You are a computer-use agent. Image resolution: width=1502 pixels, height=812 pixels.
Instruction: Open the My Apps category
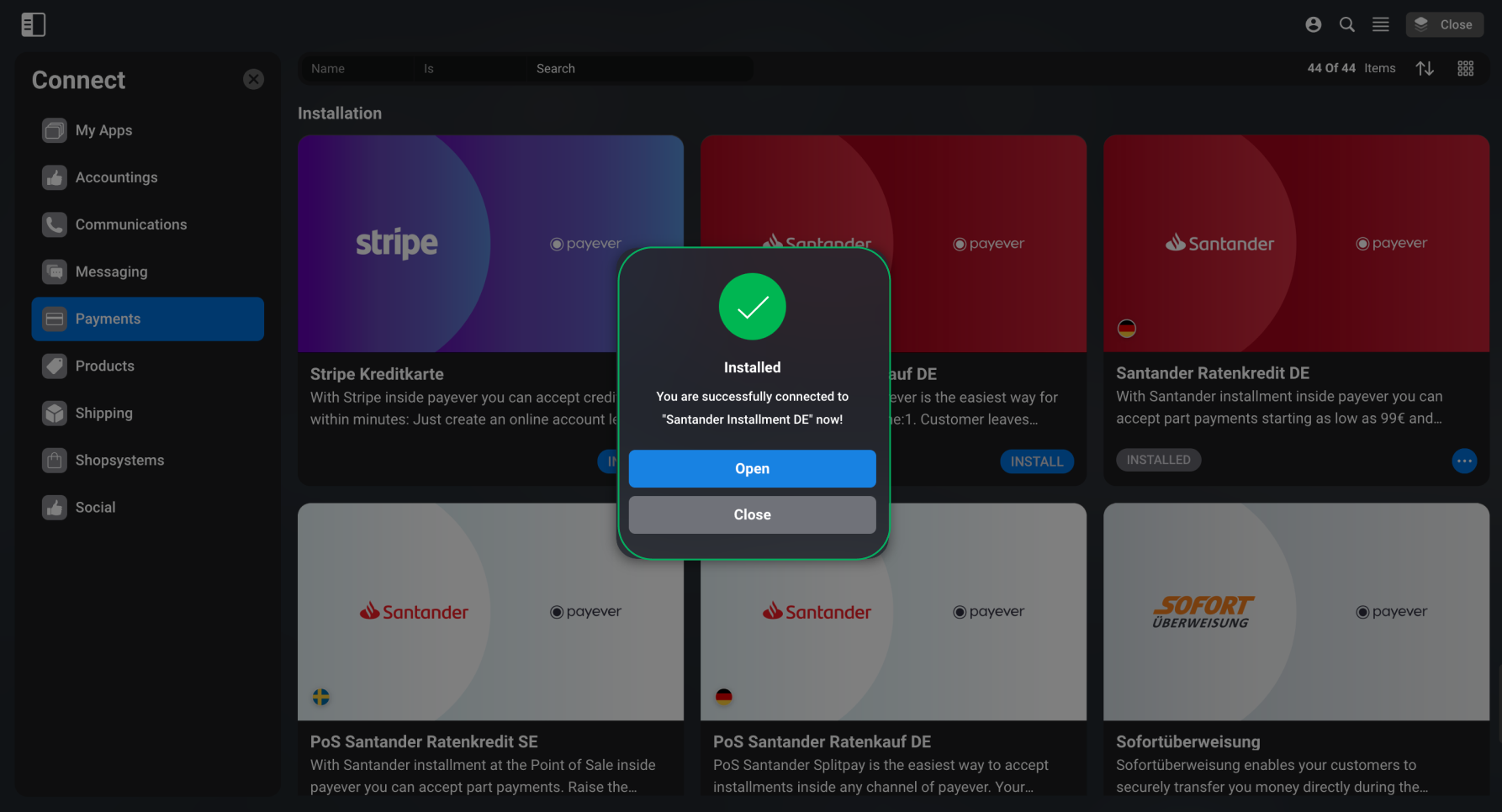148,130
